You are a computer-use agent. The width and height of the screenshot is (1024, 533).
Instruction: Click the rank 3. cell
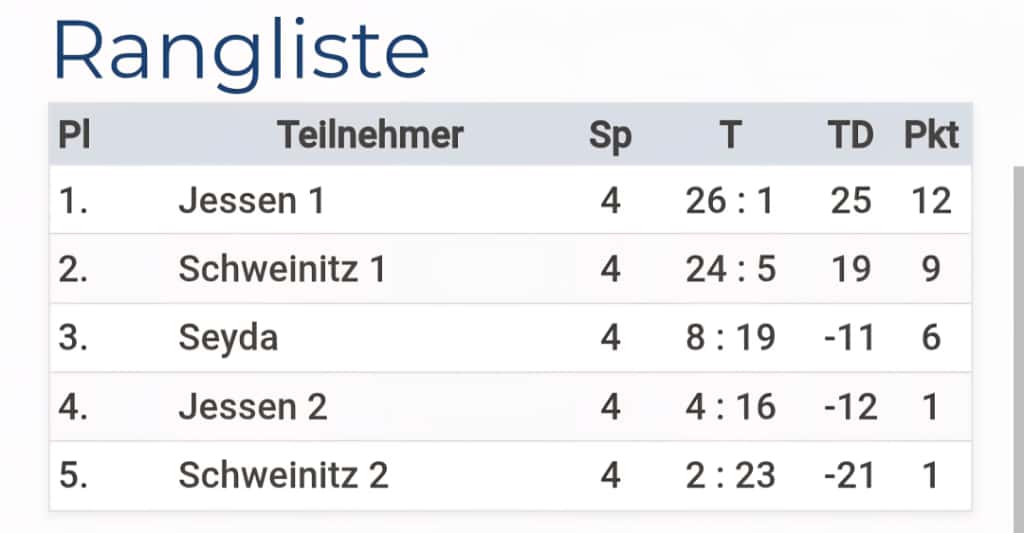(74, 338)
